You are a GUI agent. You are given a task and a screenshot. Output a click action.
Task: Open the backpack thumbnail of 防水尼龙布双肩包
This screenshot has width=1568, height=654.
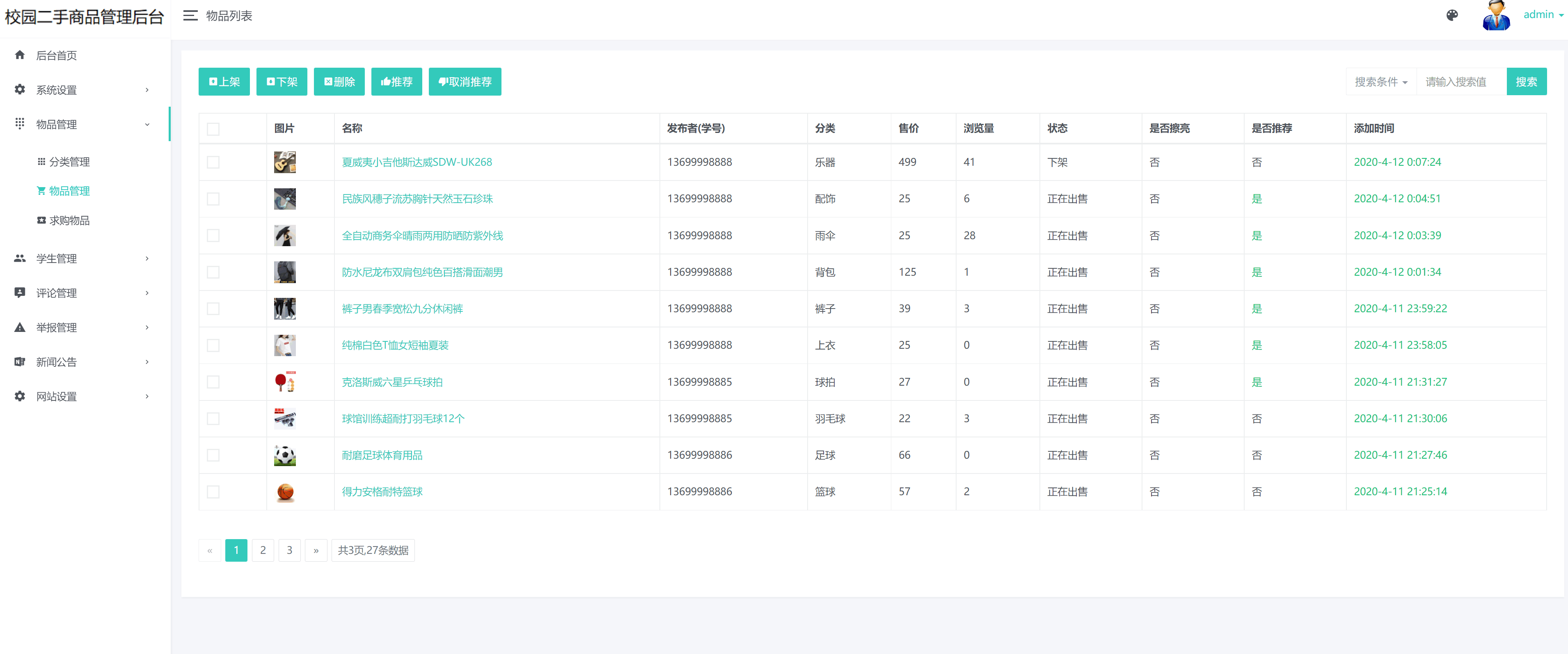[x=285, y=272]
